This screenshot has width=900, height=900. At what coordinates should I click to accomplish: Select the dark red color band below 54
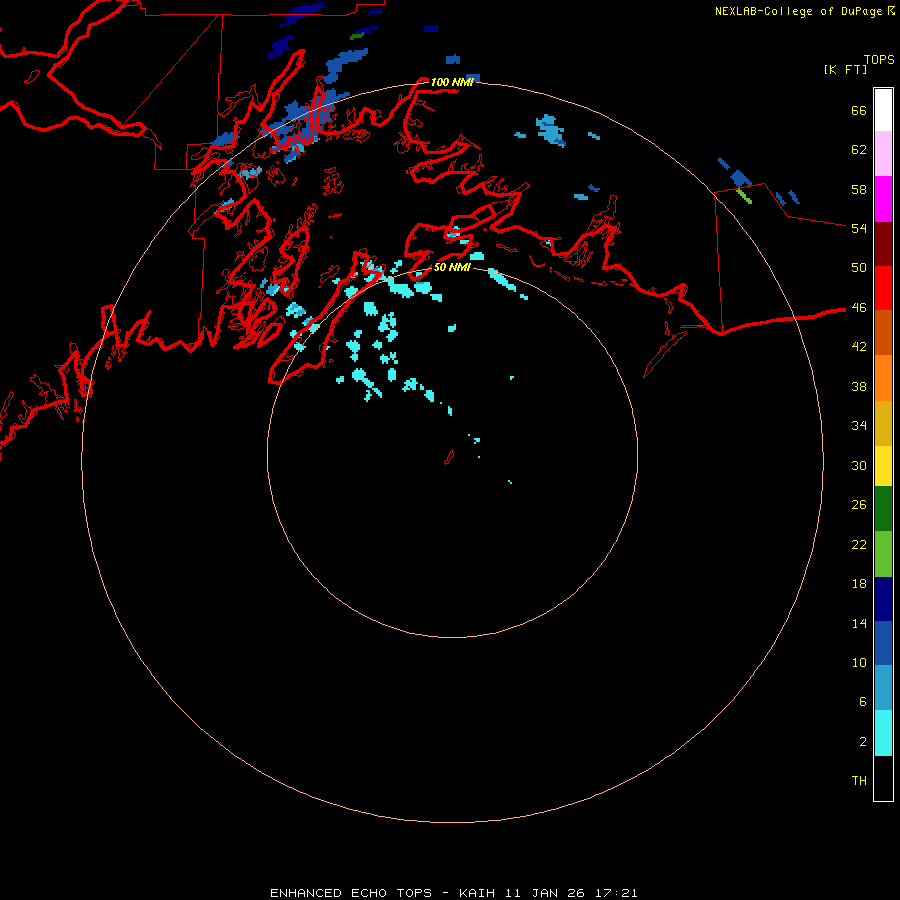(x=883, y=243)
